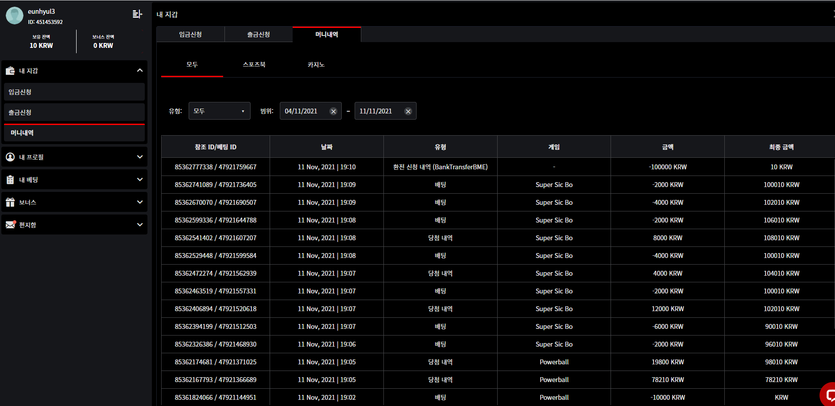Image resolution: width=835 pixels, height=406 pixels.
Task: Click the 11/11/2021 end date field
Action: [386, 111]
